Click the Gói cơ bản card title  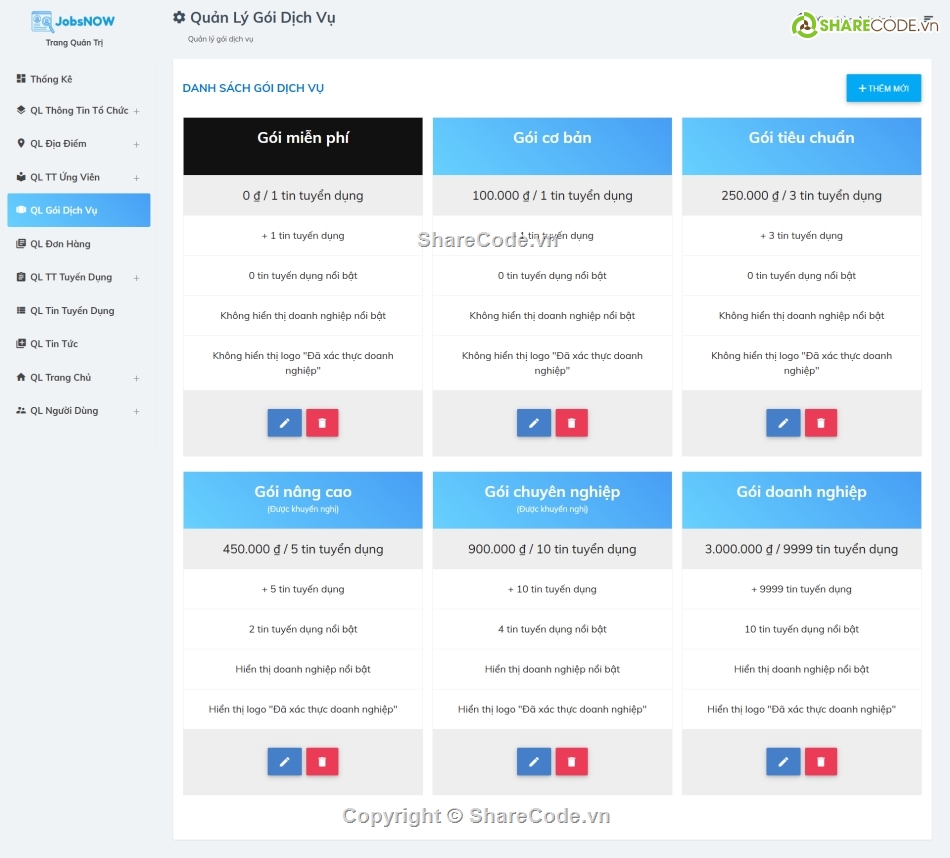pos(552,138)
